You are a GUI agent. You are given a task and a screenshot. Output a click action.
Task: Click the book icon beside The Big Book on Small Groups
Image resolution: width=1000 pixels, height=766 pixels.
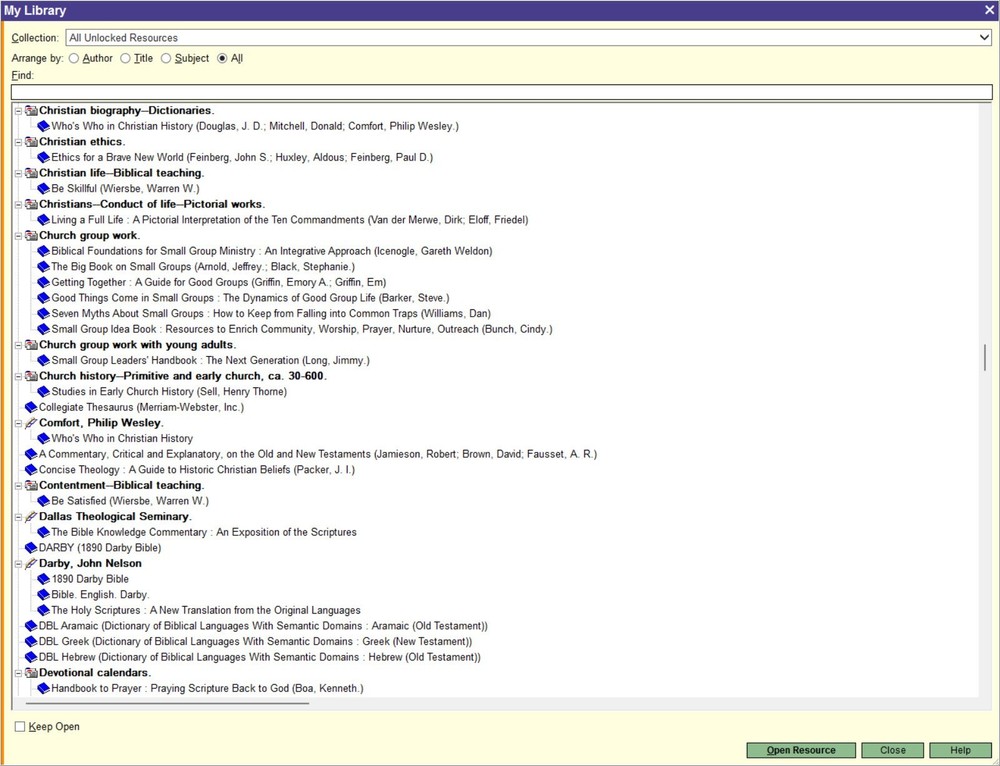(x=43, y=267)
